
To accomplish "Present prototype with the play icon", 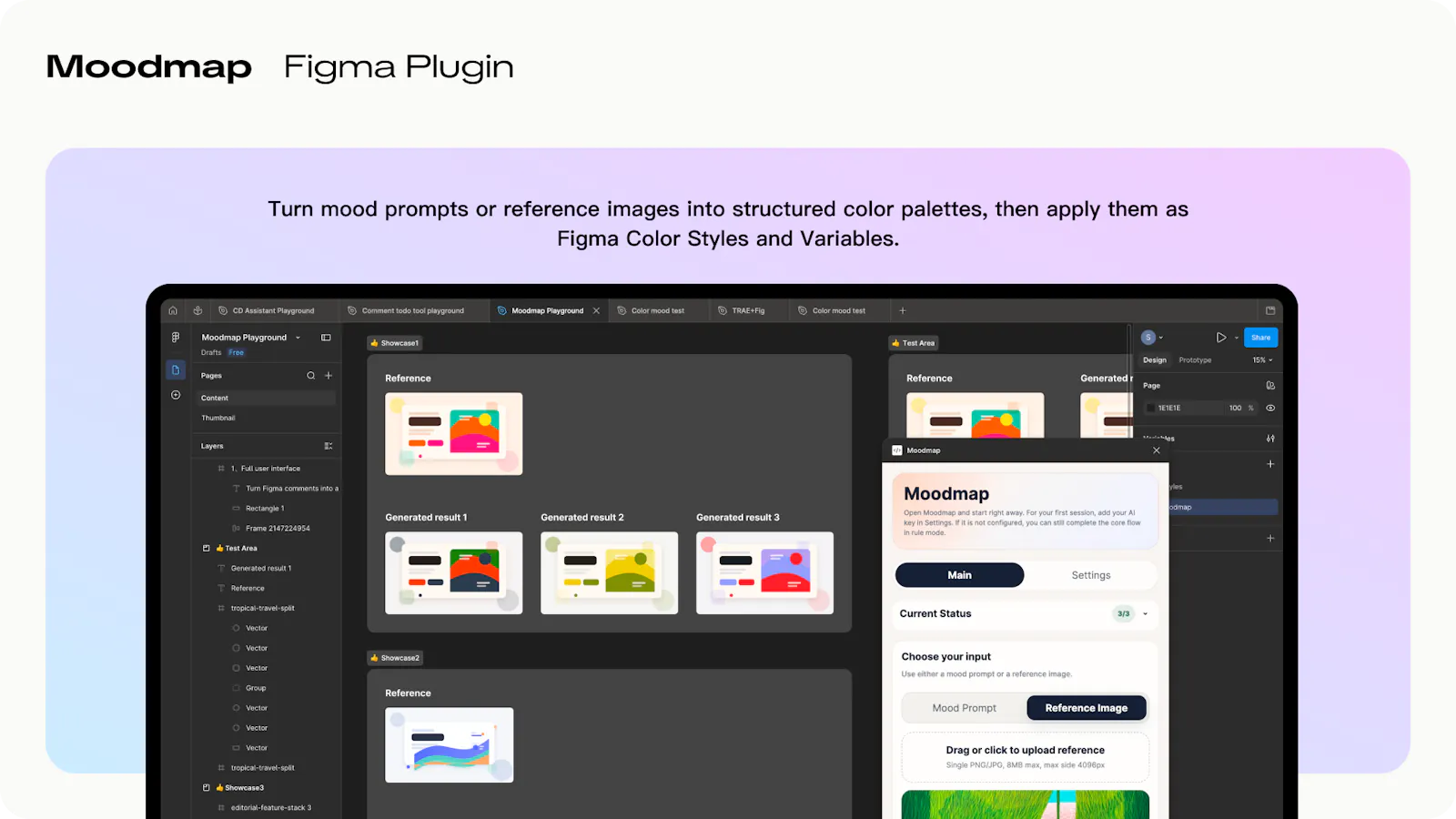I will [1221, 338].
